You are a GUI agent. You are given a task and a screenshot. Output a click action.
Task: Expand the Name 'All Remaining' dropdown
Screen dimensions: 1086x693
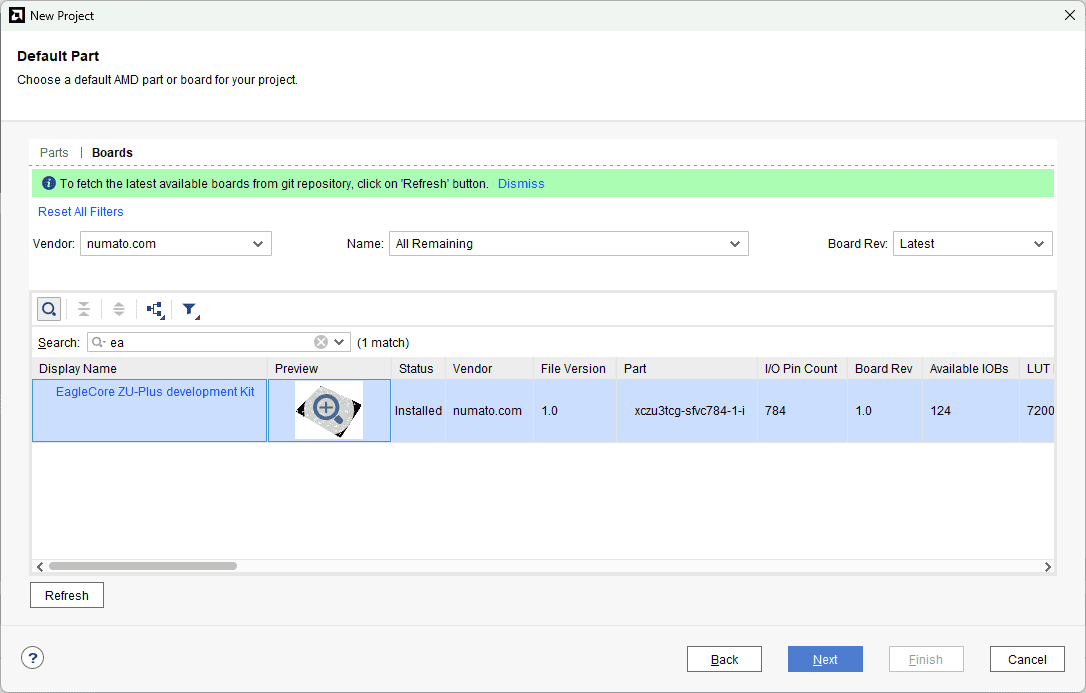568,244
